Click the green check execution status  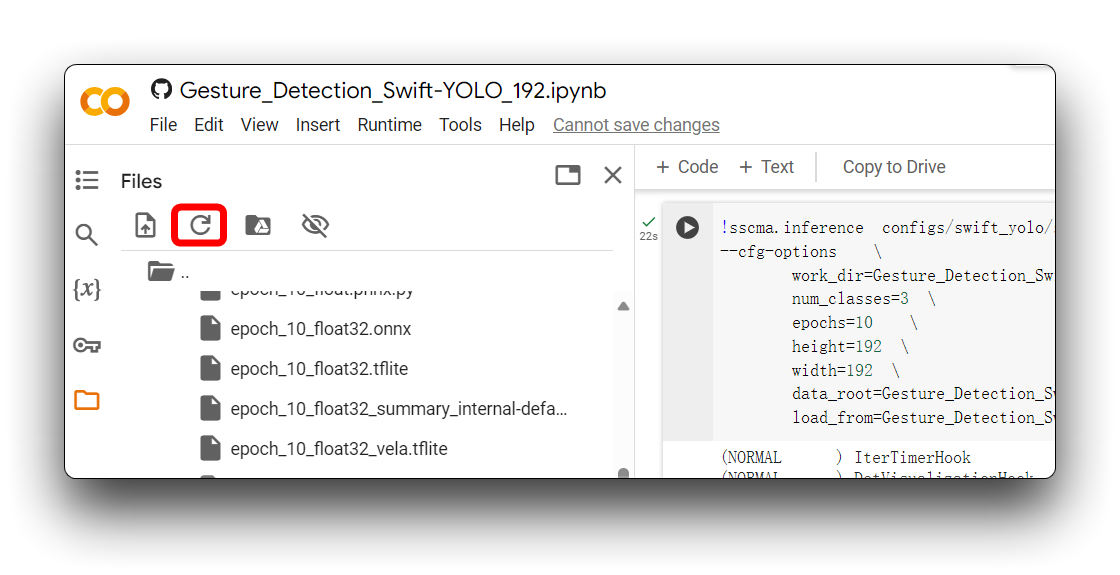(x=649, y=222)
